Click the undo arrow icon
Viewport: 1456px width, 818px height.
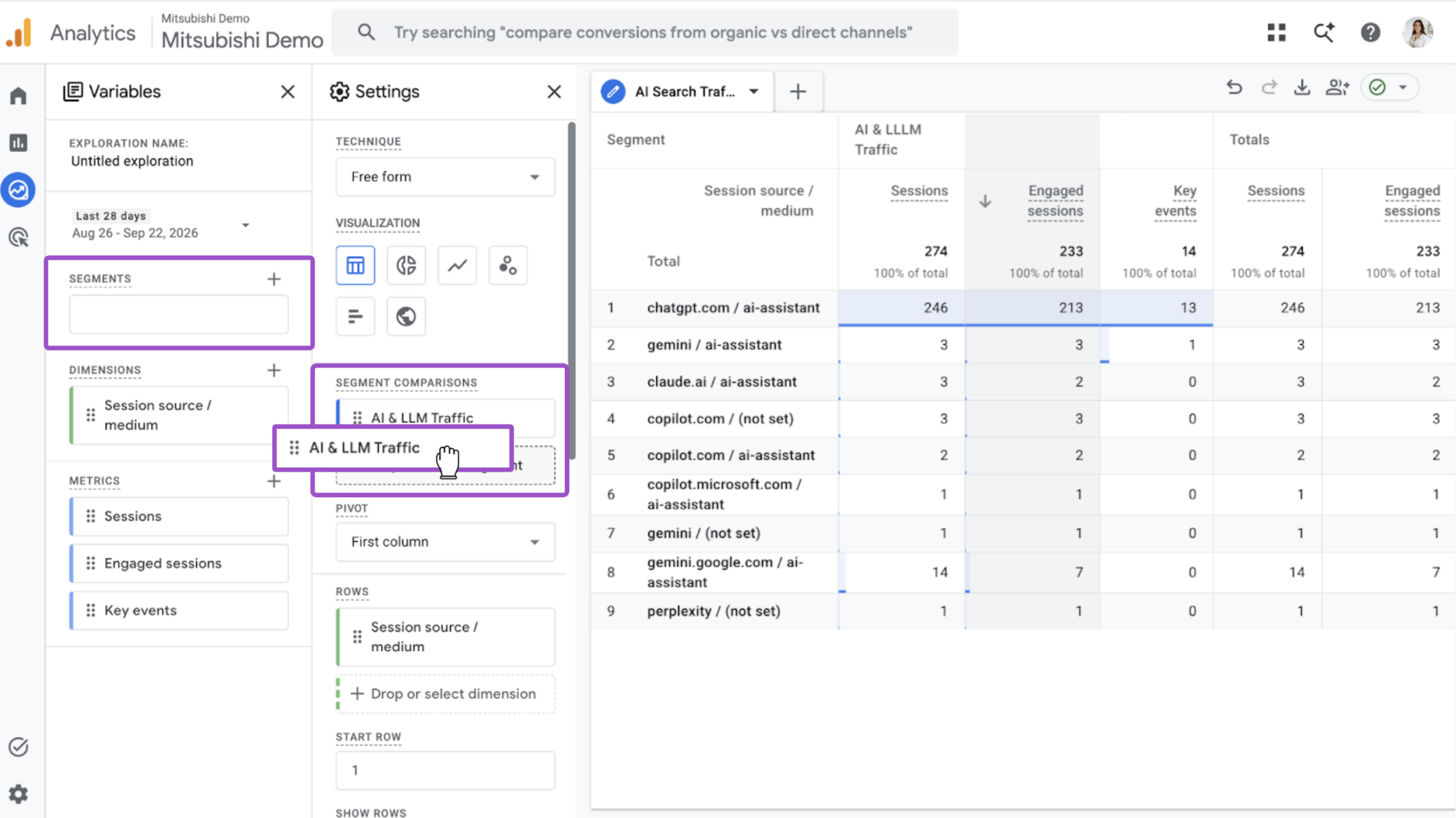tap(1234, 88)
